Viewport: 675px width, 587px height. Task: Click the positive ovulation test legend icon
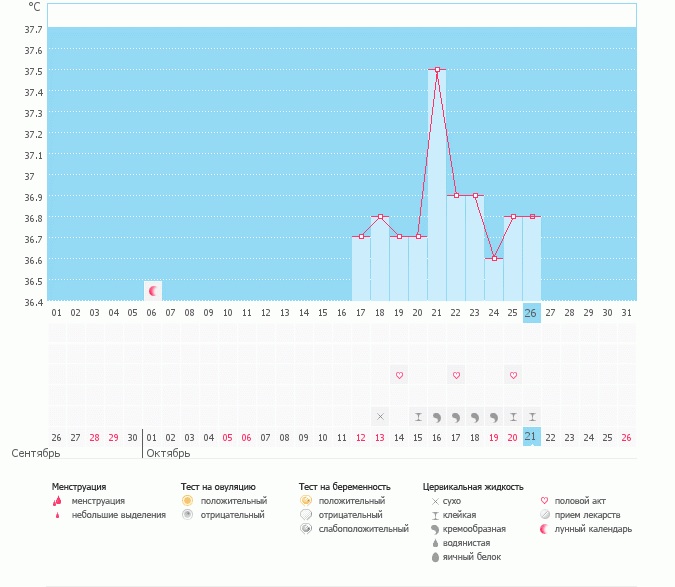click(187, 500)
